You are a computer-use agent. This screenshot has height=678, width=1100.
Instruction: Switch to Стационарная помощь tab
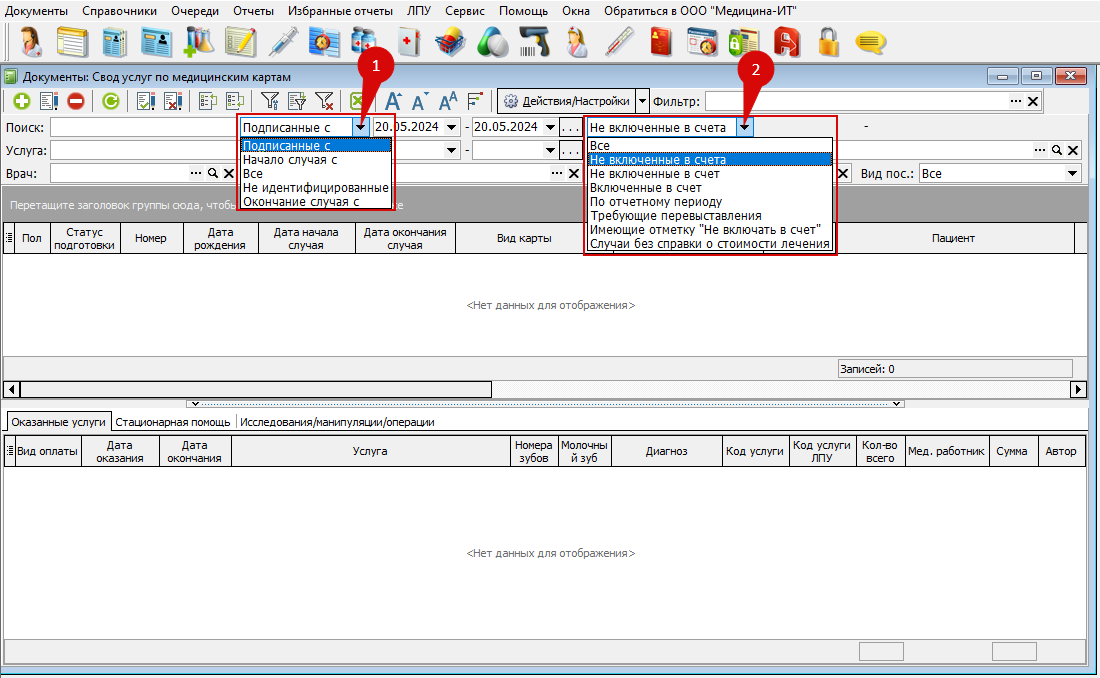(x=173, y=422)
